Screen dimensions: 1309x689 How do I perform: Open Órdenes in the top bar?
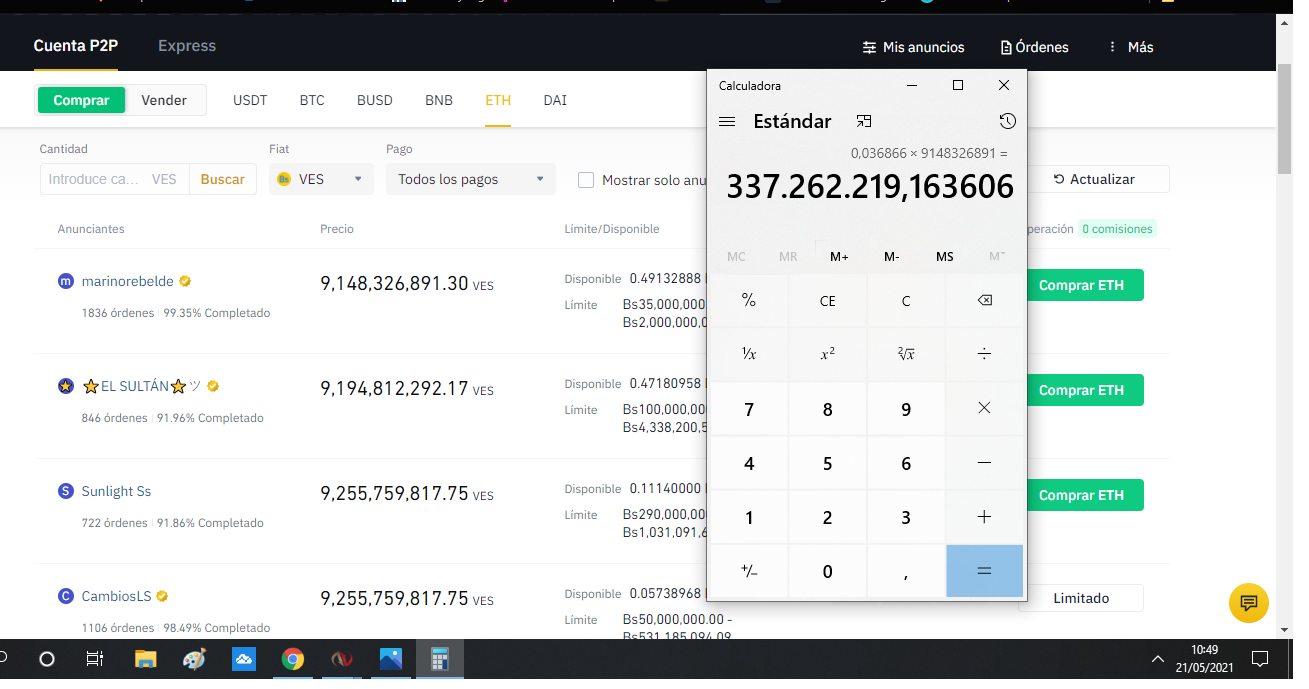click(x=1035, y=47)
